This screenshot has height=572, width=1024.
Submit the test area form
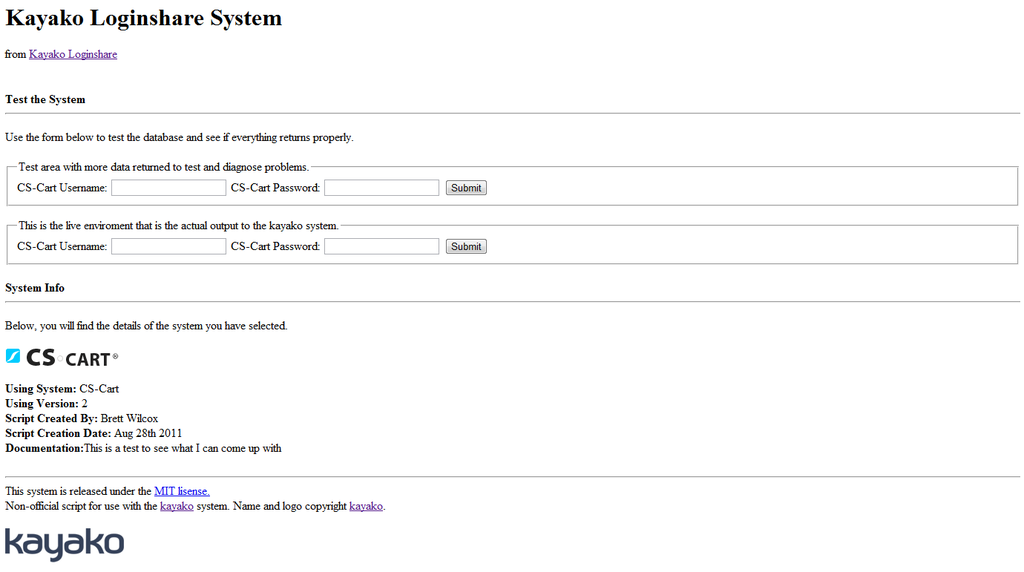[x=466, y=188]
